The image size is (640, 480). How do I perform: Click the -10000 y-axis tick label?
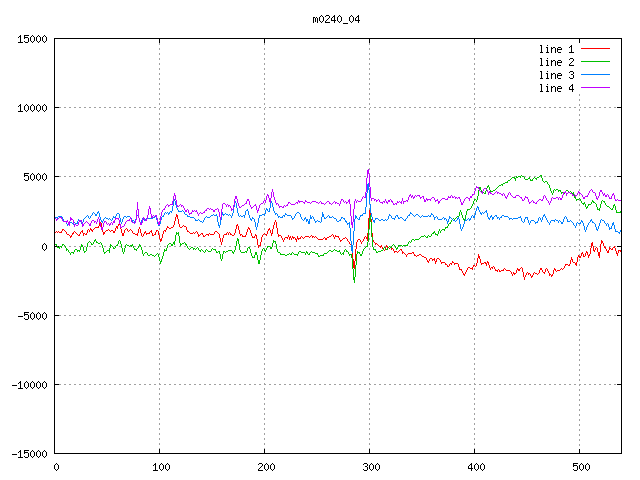point(30,384)
